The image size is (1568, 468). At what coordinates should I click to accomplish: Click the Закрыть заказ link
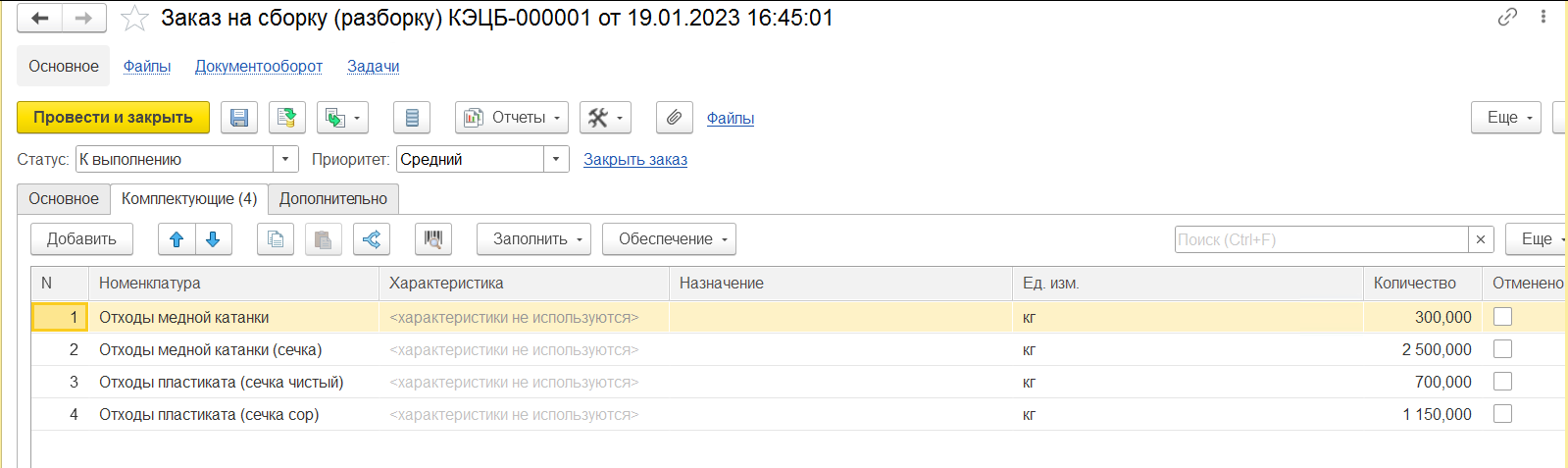(x=635, y=160)
